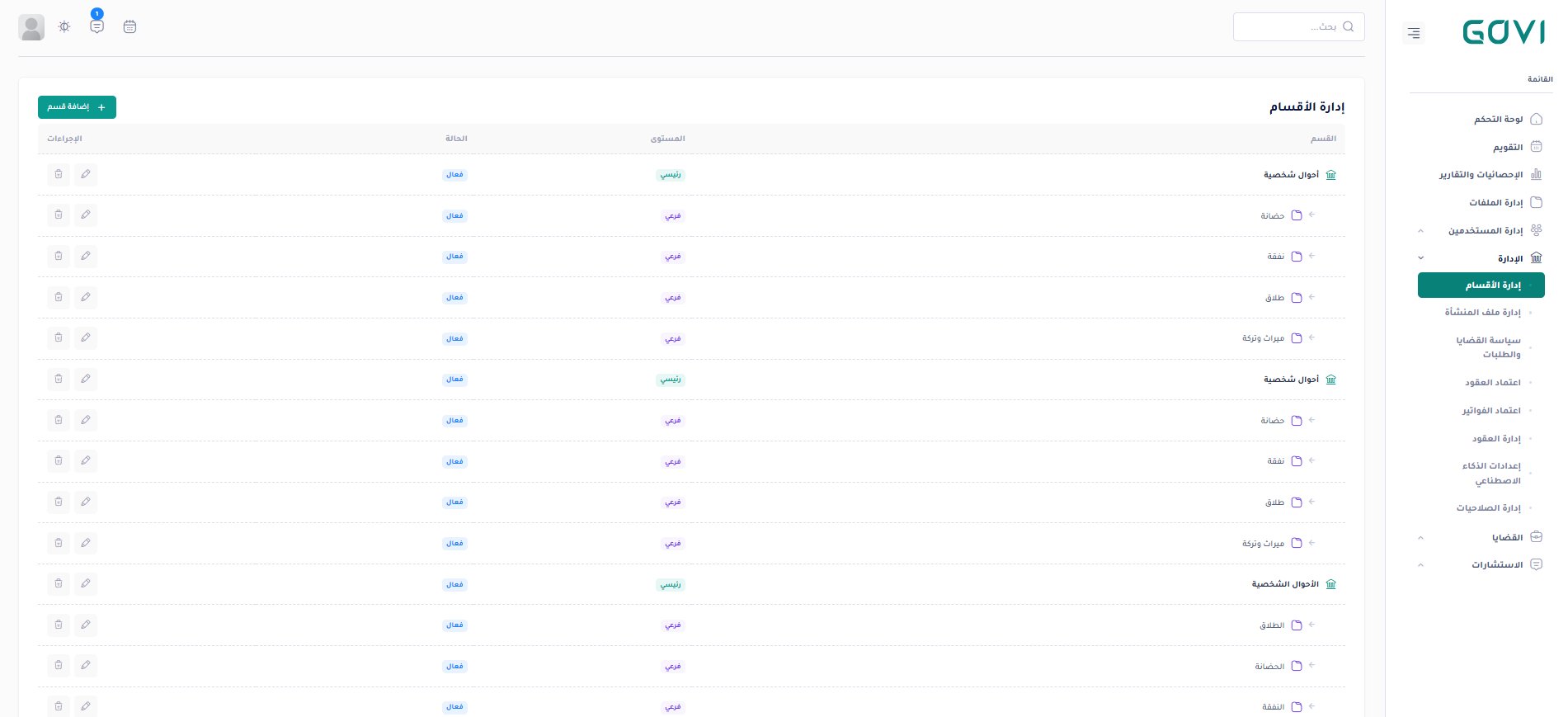Toggle the sidebar collapse button beside logo
The width and height of the screenshot is (1568, 717).
coord(1414,33)
